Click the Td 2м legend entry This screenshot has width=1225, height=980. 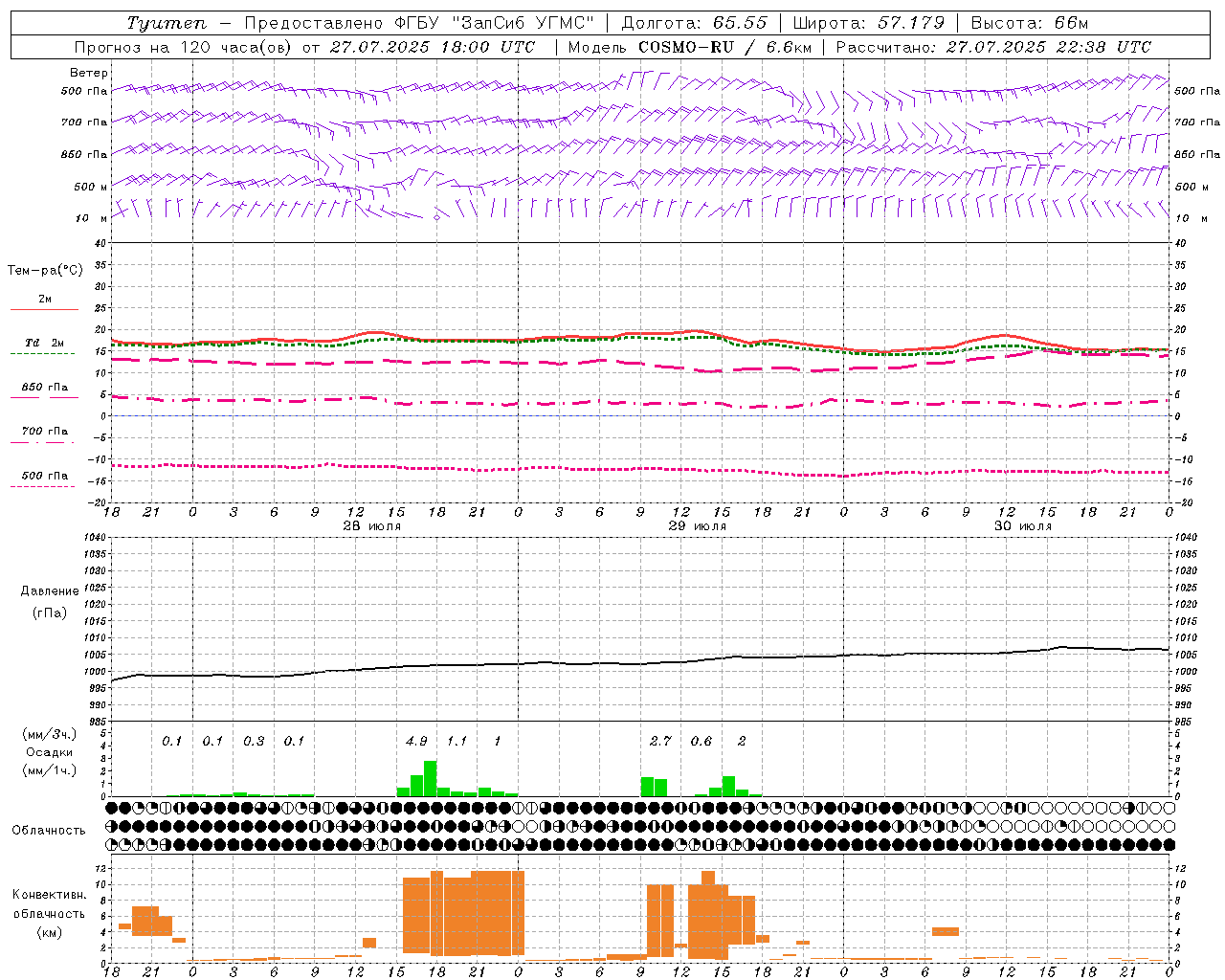tap(45, 343)
